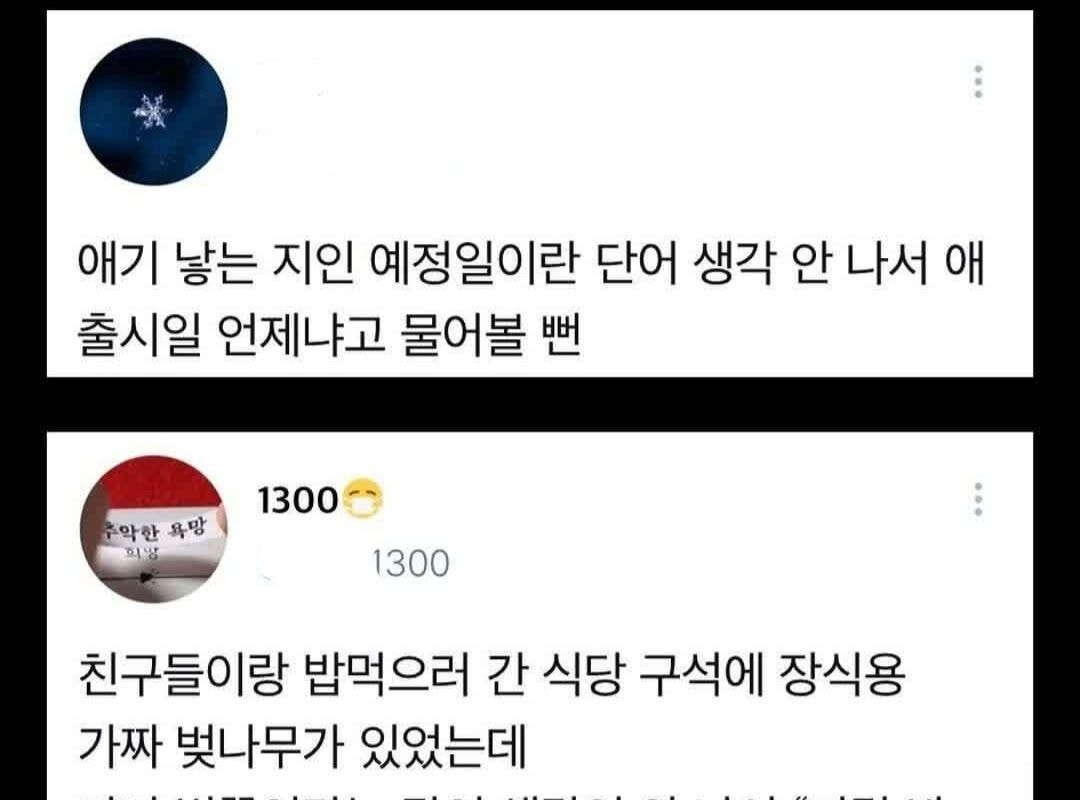Open the post line starting 애기 낳는 지인
The height and width of the screenshot is (800, 1080).
532,263
